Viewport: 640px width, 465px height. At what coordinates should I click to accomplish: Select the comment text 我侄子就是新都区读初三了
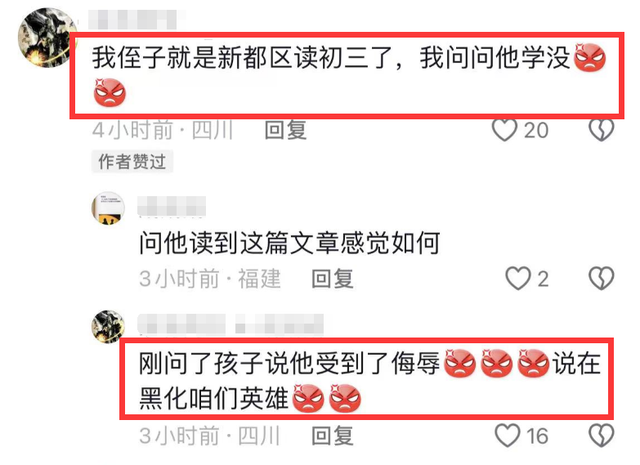[241, 58]
